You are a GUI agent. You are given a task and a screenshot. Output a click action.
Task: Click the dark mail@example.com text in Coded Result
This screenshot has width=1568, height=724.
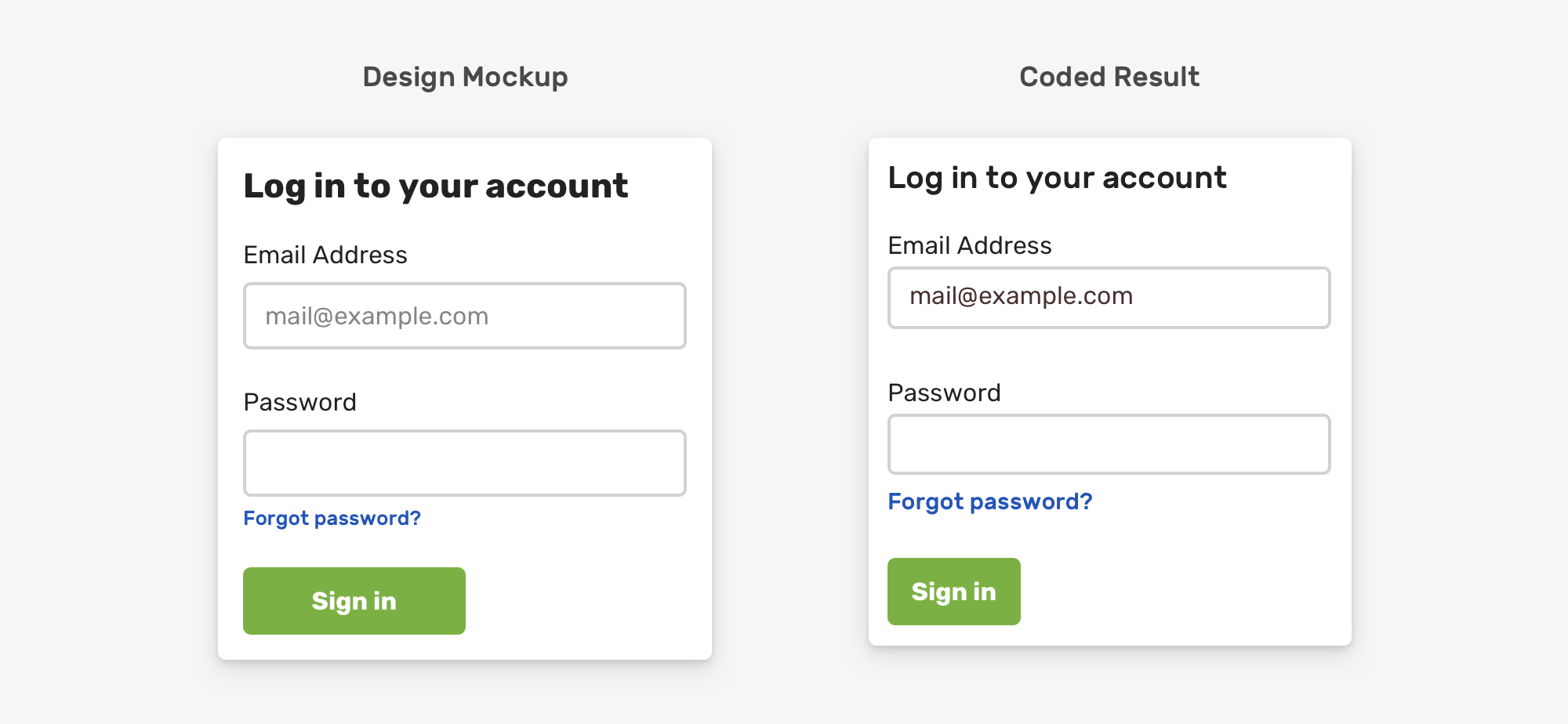click(x=1021, y=296)
